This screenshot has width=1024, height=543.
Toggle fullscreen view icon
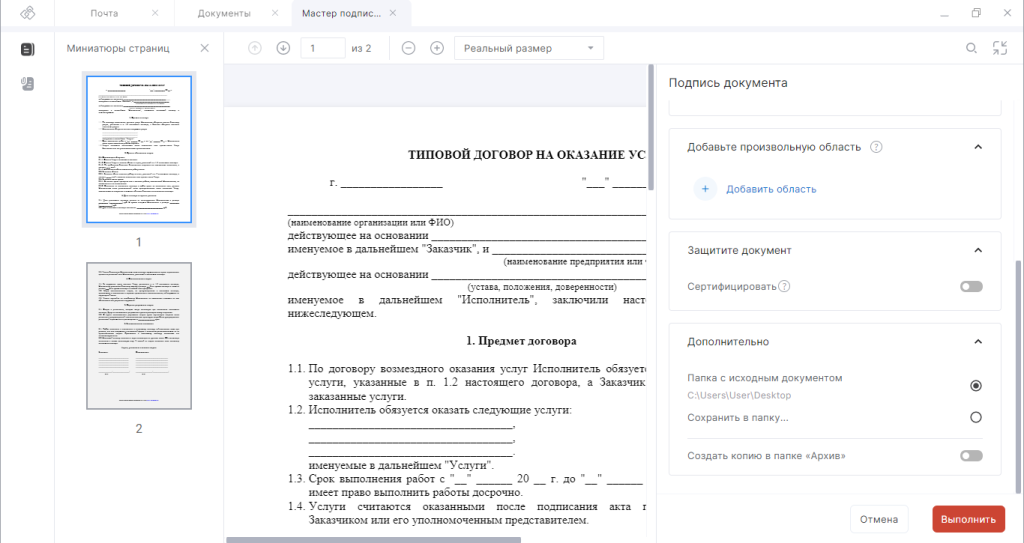(1000, 48)
